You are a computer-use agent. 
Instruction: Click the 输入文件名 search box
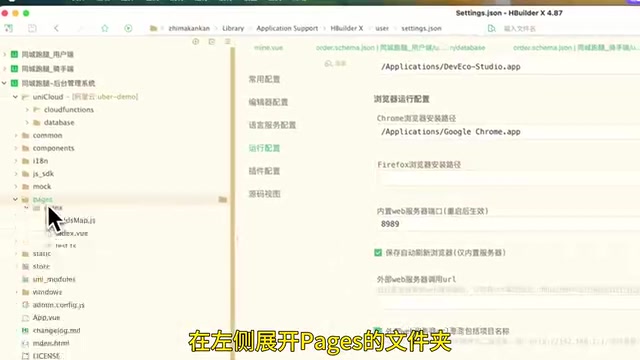tap(520, 28)
